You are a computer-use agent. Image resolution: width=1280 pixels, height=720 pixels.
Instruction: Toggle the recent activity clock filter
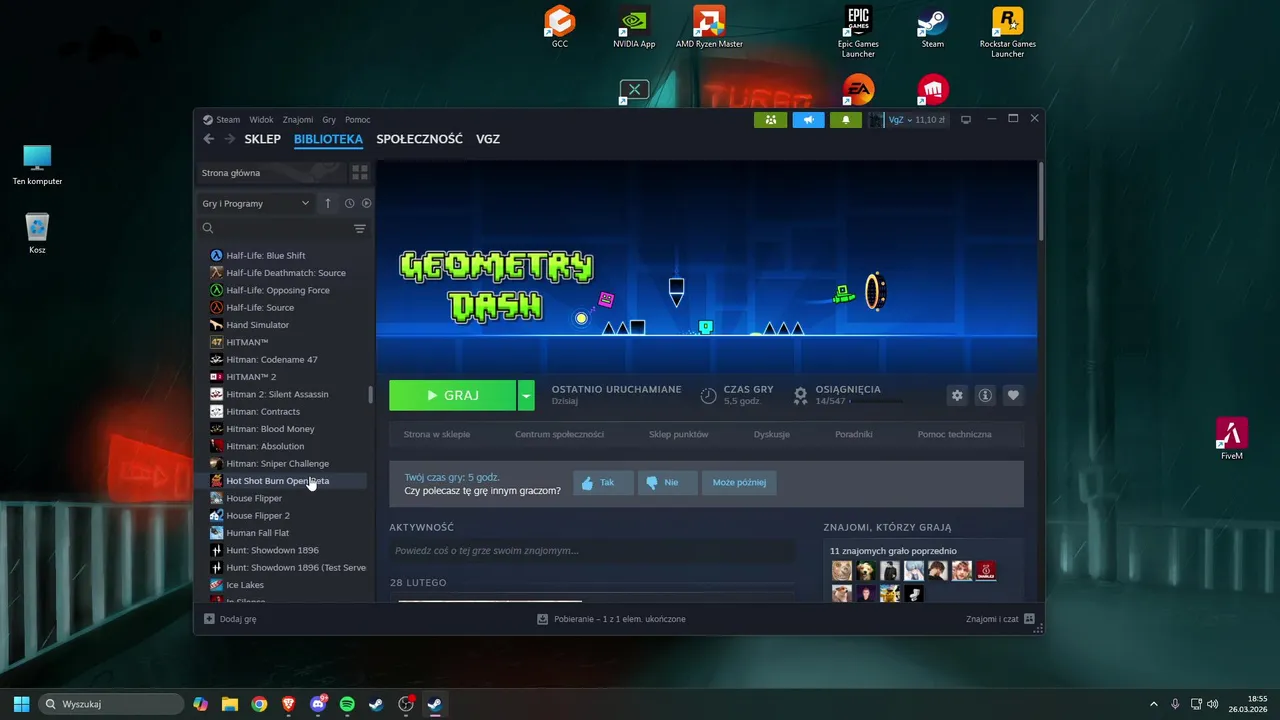349,203
